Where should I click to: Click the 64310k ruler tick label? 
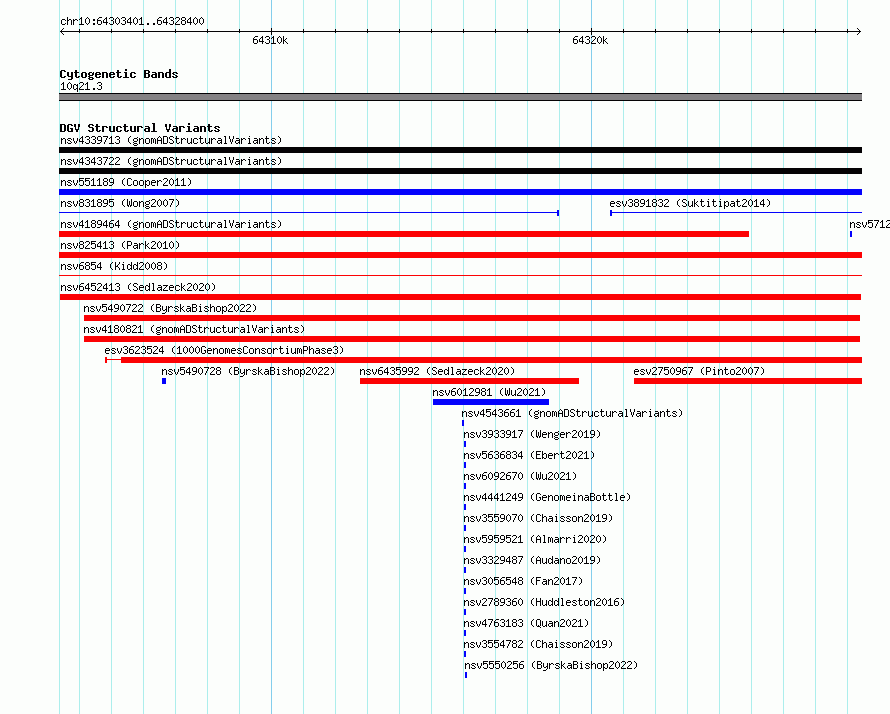(x=270, y=40)
